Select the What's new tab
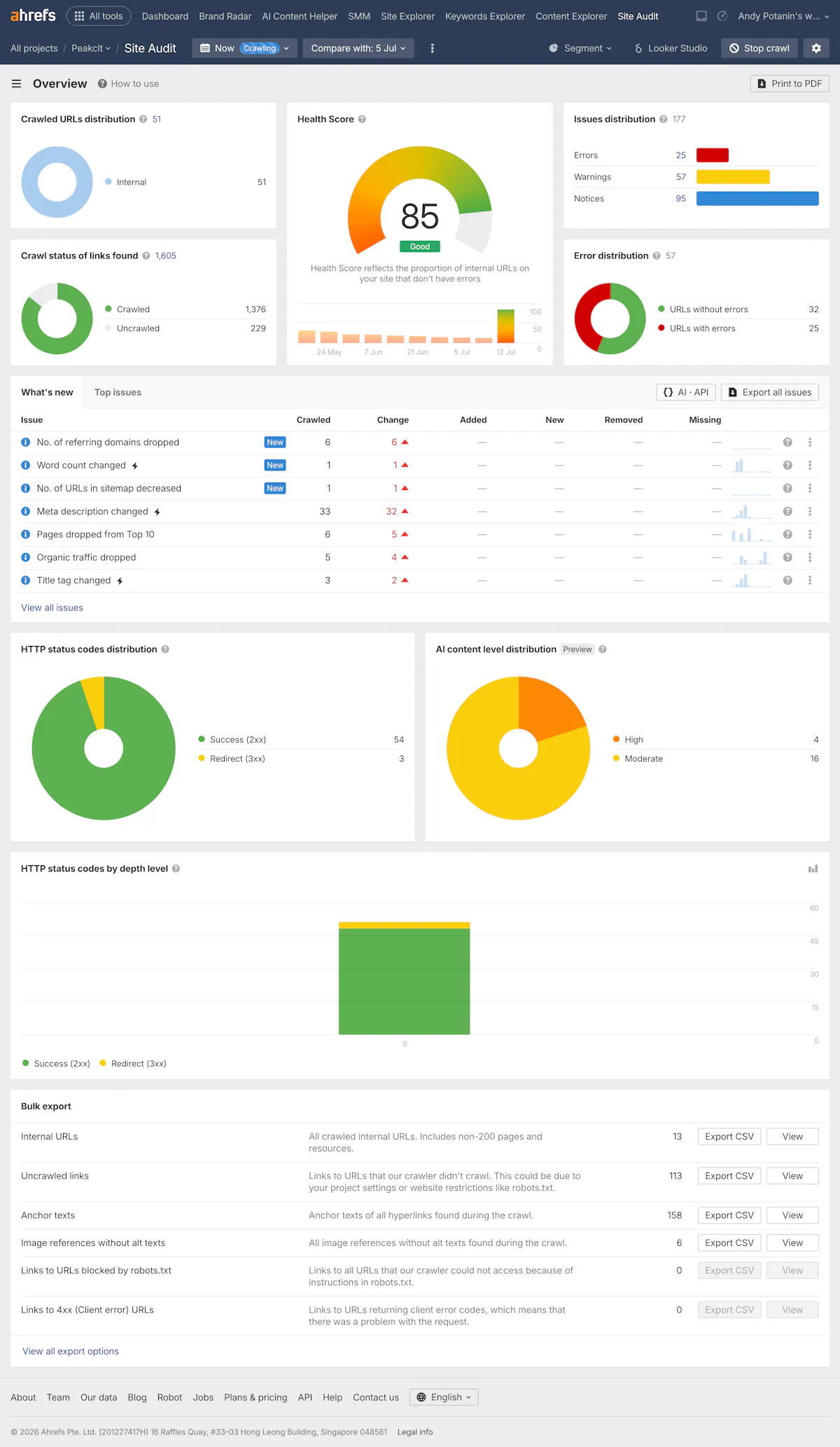Screen dimensions: 840x1447 pos(47,393)
